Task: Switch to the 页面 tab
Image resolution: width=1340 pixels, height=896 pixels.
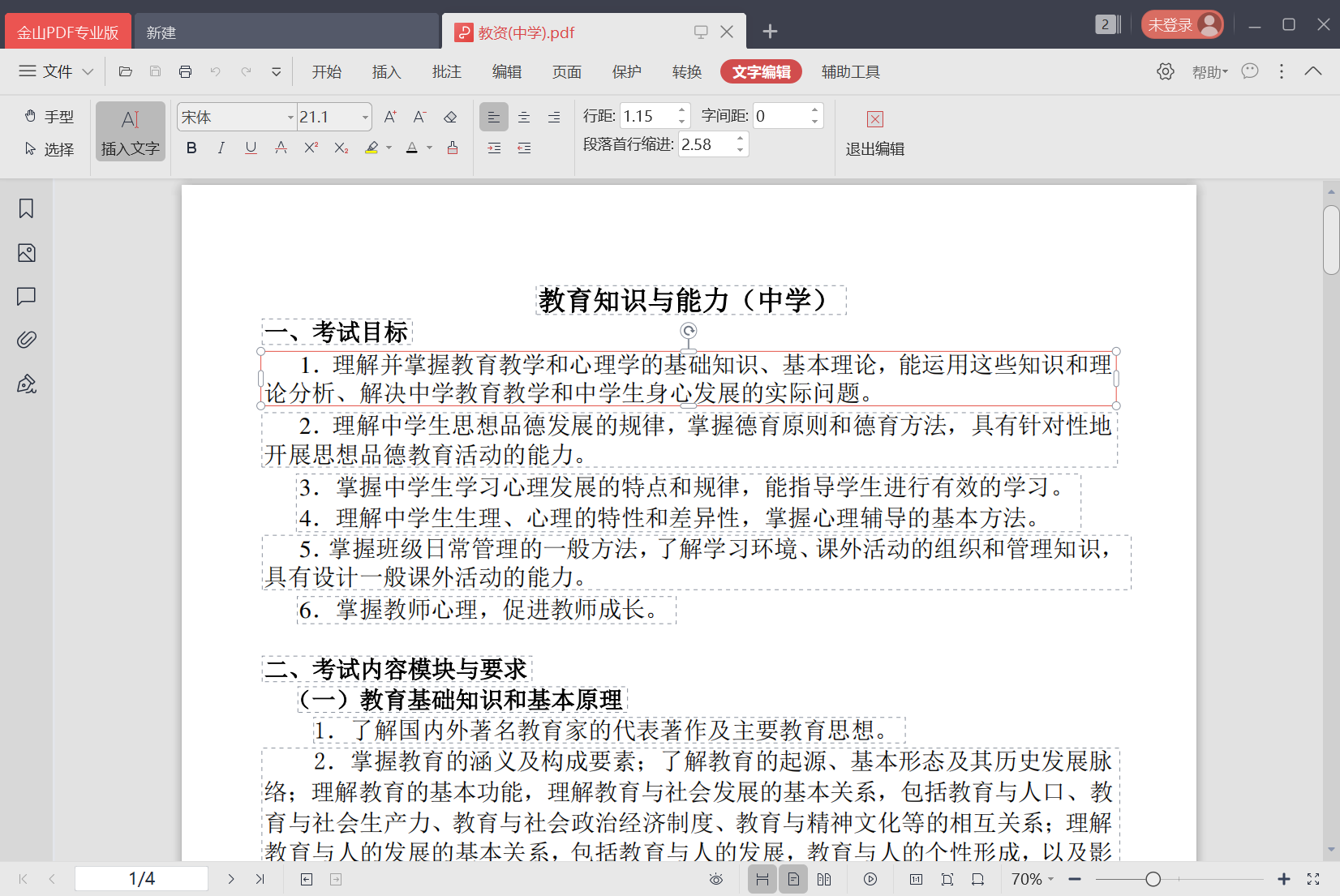Action: click(567, 72)
